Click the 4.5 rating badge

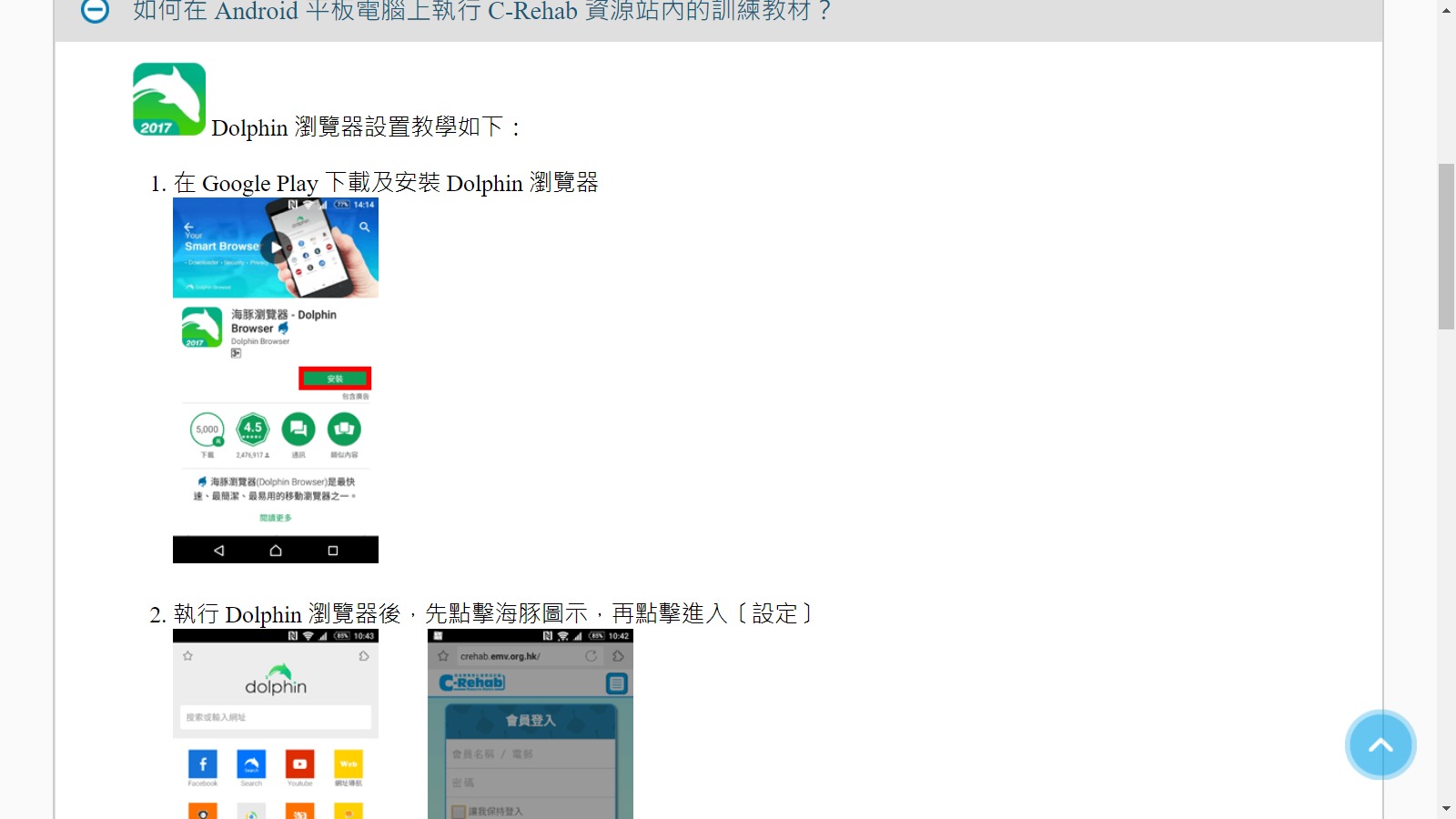point(252,429)
